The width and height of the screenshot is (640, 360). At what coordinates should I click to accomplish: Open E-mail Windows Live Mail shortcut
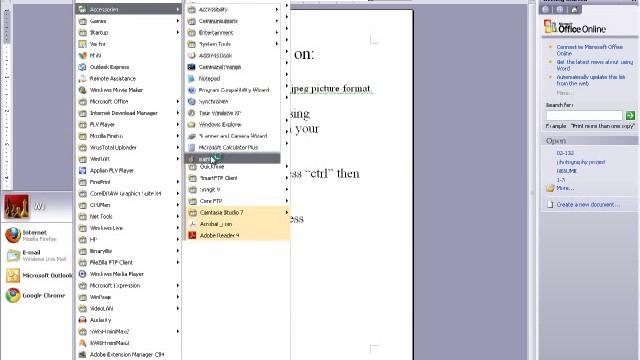[37, 256]
